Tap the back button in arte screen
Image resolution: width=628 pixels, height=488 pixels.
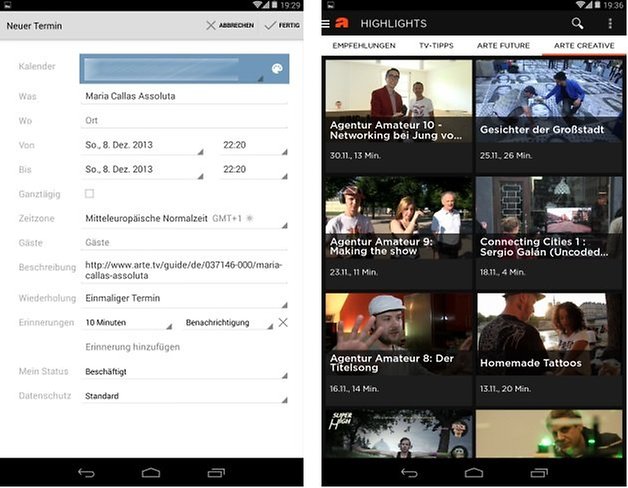coord(409,473)
